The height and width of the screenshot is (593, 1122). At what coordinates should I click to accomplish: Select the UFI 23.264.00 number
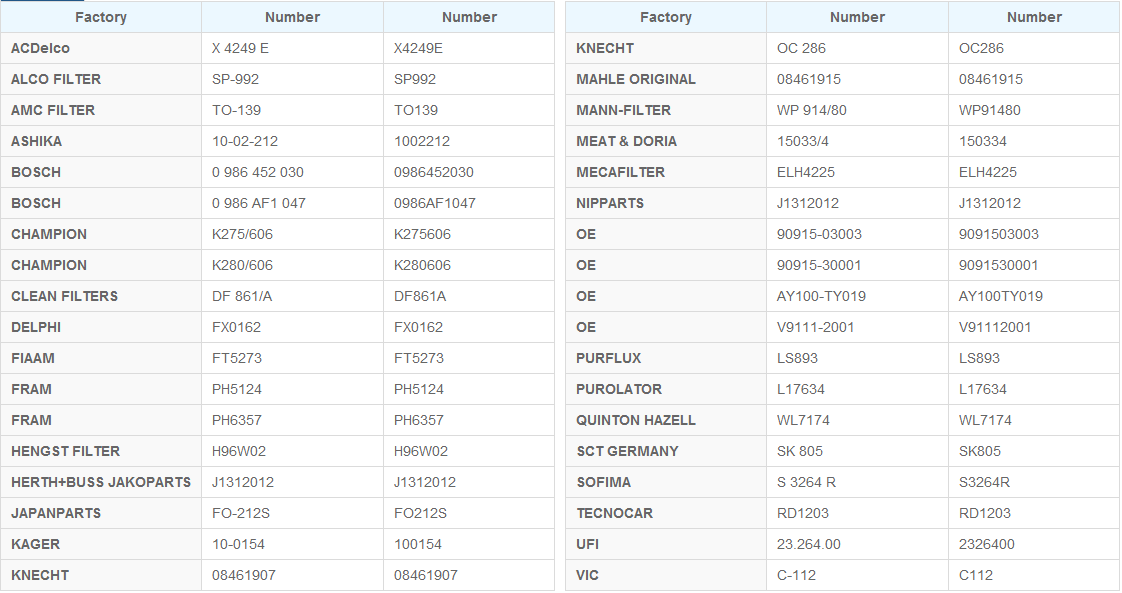point(809,544)
